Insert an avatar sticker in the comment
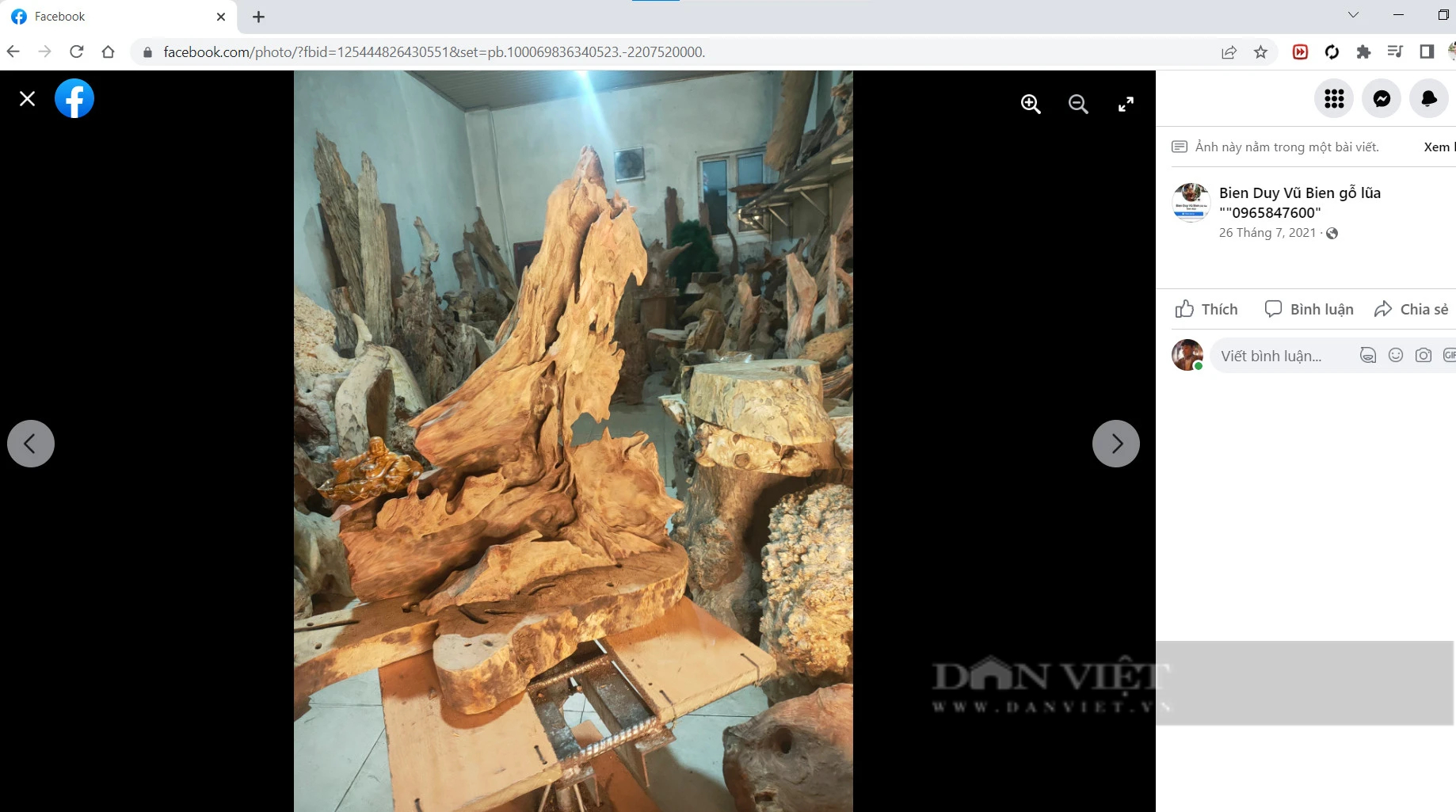This screenshot has height=812, width=1456. [1368, 356]
